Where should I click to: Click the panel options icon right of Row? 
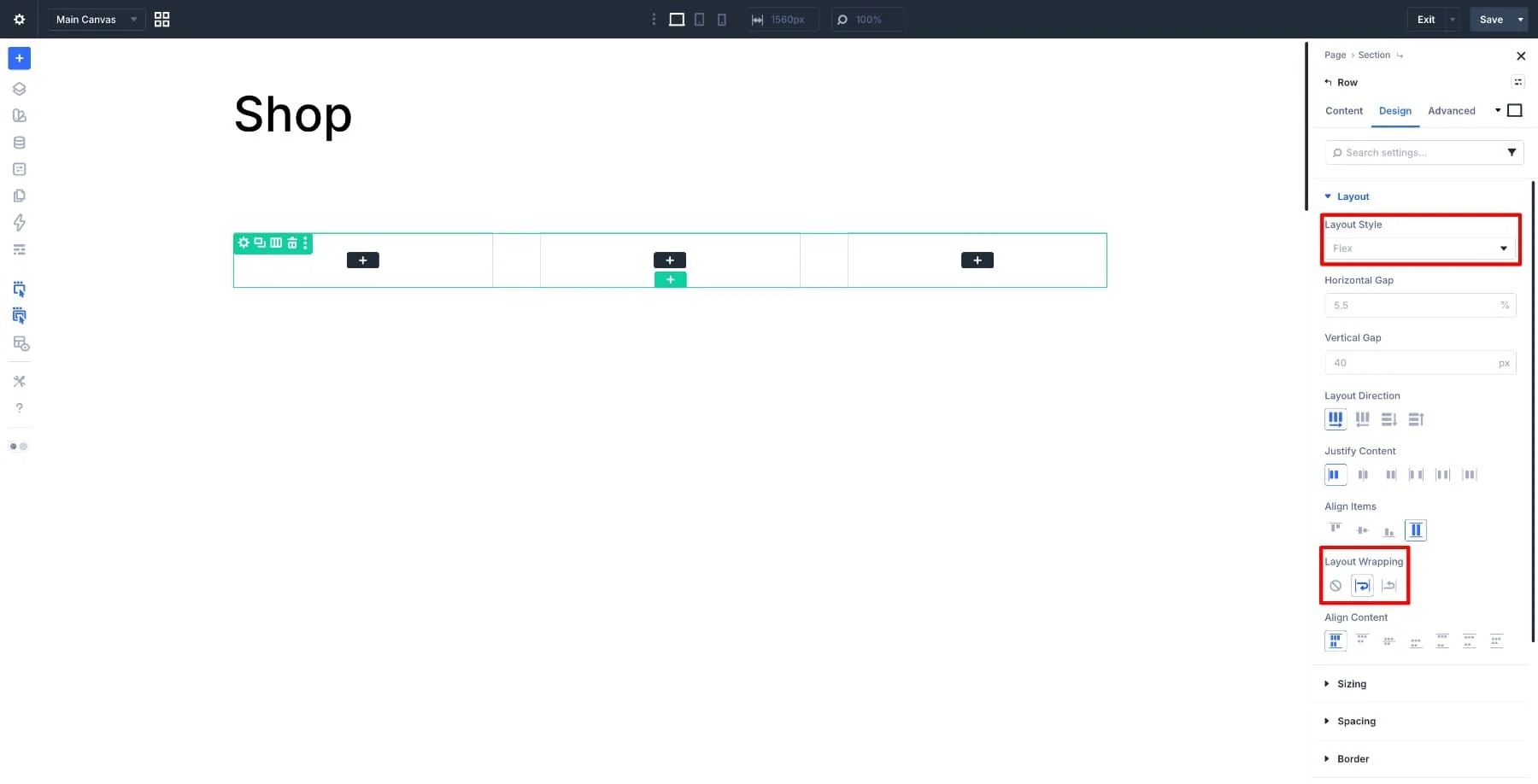1517,82
